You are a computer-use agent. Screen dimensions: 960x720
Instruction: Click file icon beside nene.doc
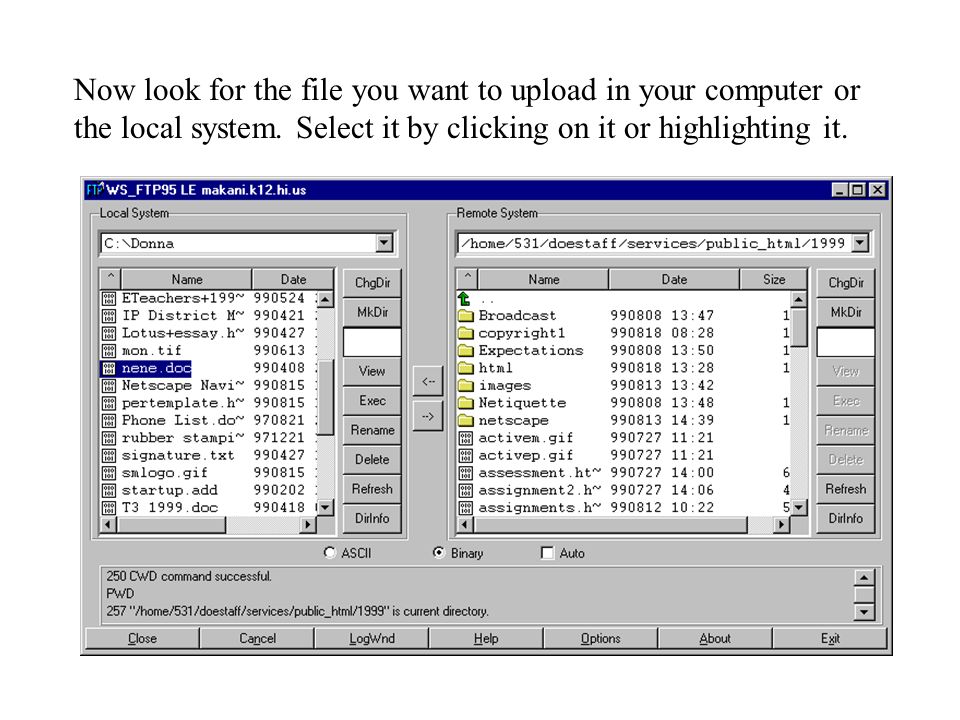point(109,369)
